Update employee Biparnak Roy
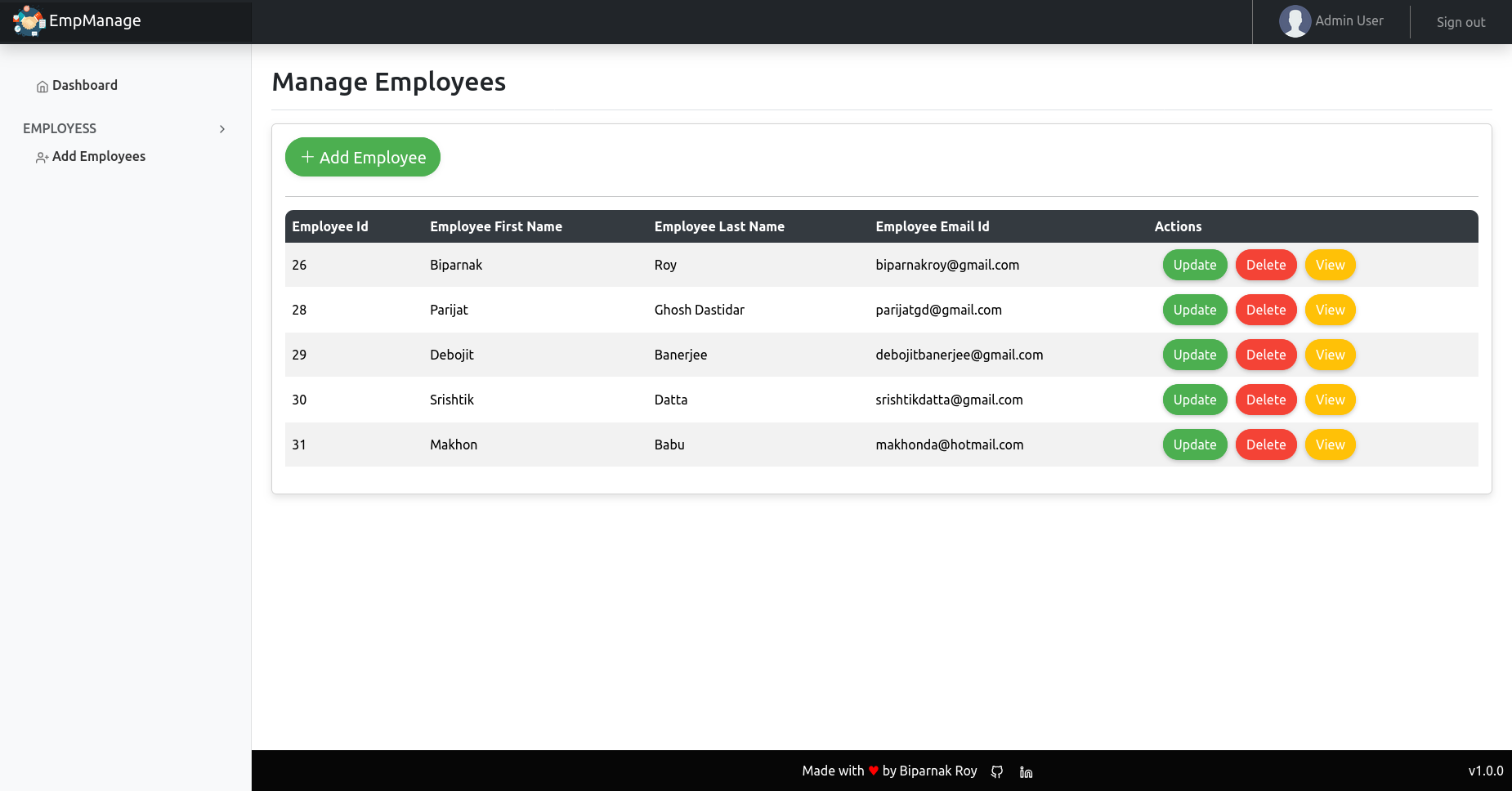This screenshot has height=791, width=1512. click(x=1194, y=265)
